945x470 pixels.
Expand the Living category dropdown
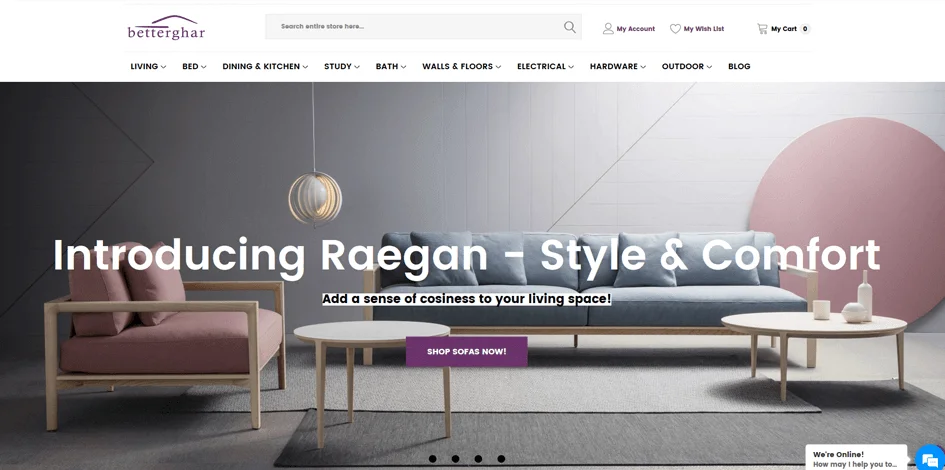(x=148, y=66)
